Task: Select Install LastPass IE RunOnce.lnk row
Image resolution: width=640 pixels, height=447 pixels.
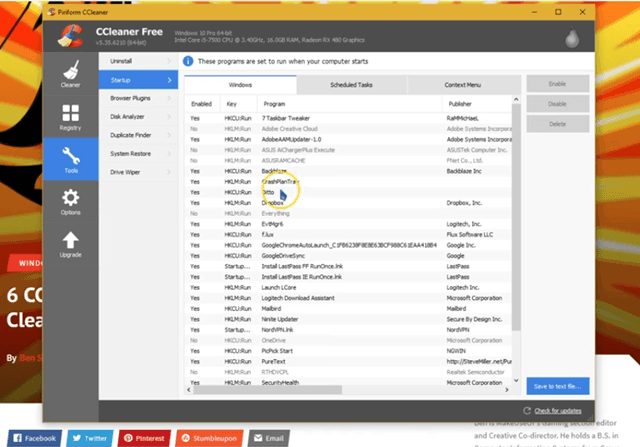Action: (x=349, y=277)
